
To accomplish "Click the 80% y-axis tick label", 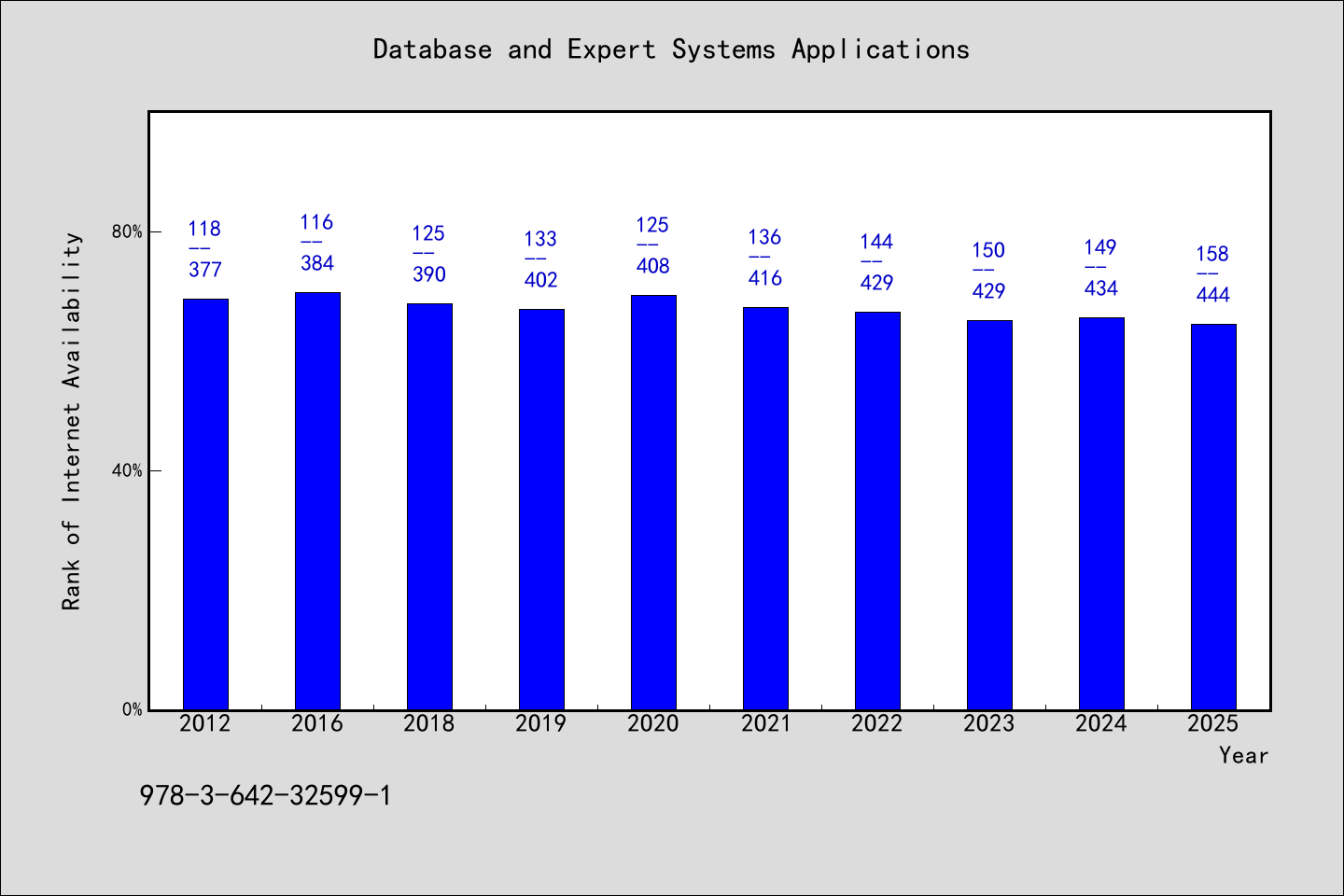I will tap(127, 231).
